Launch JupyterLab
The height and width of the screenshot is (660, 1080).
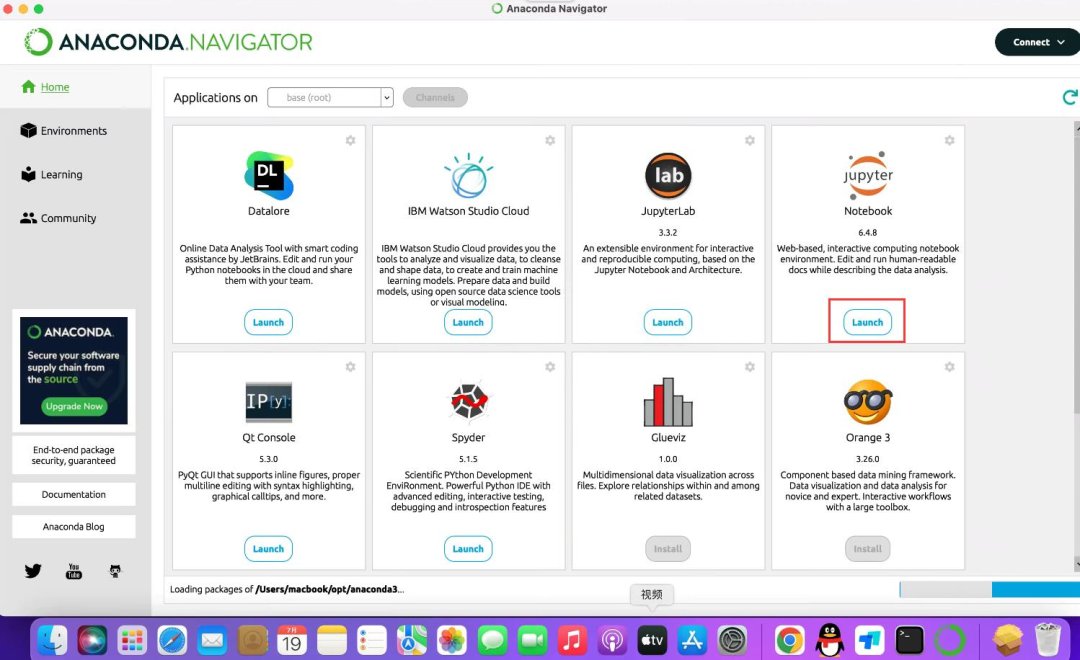pyautogui.click(x=668, y=322)
